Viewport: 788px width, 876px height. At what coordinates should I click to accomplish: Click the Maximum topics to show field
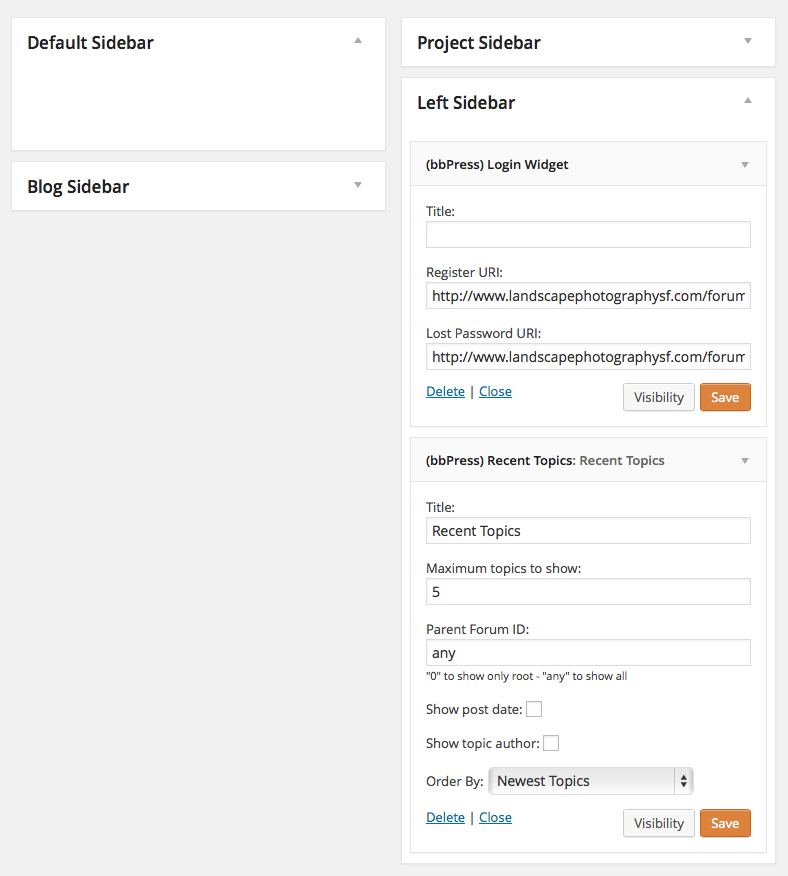(x=588, y=592)
